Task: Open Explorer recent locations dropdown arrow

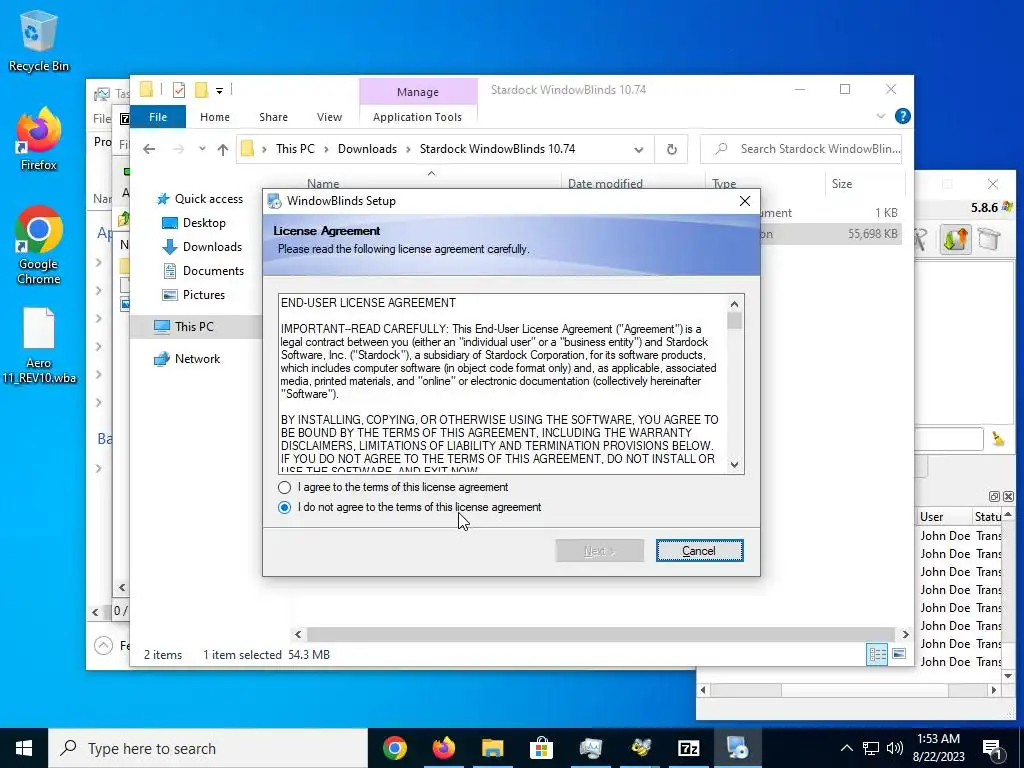Action: point(202,150)
